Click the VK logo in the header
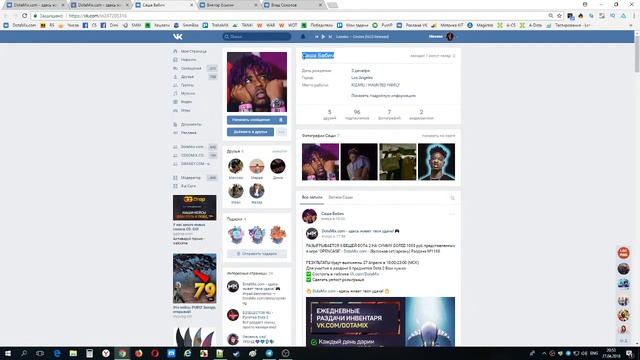640x360 pixels. (178, 36)
